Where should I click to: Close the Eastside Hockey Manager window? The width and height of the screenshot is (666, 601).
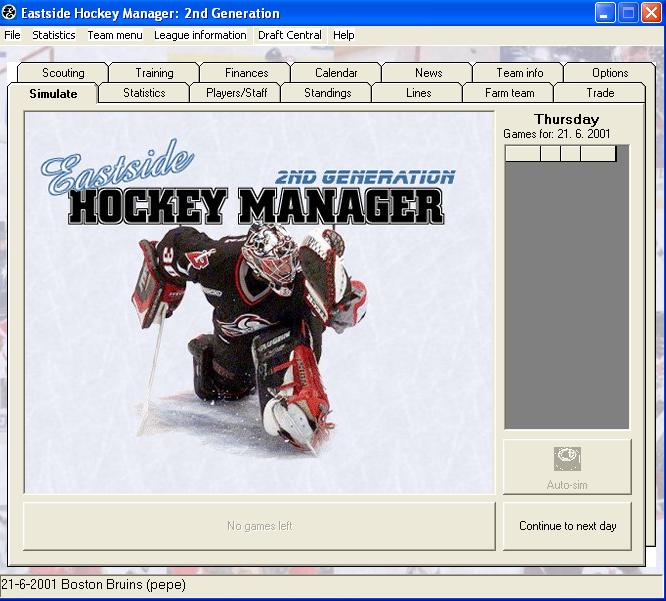point(651,13)
